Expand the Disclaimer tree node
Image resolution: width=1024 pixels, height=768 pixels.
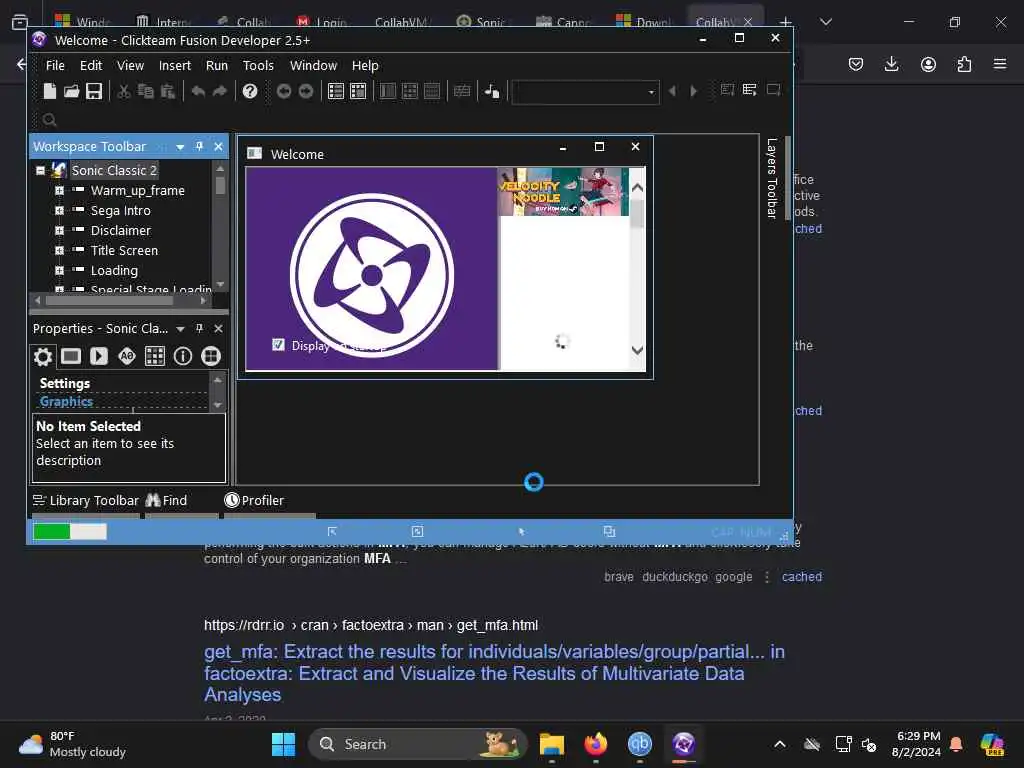coord(59,231)
